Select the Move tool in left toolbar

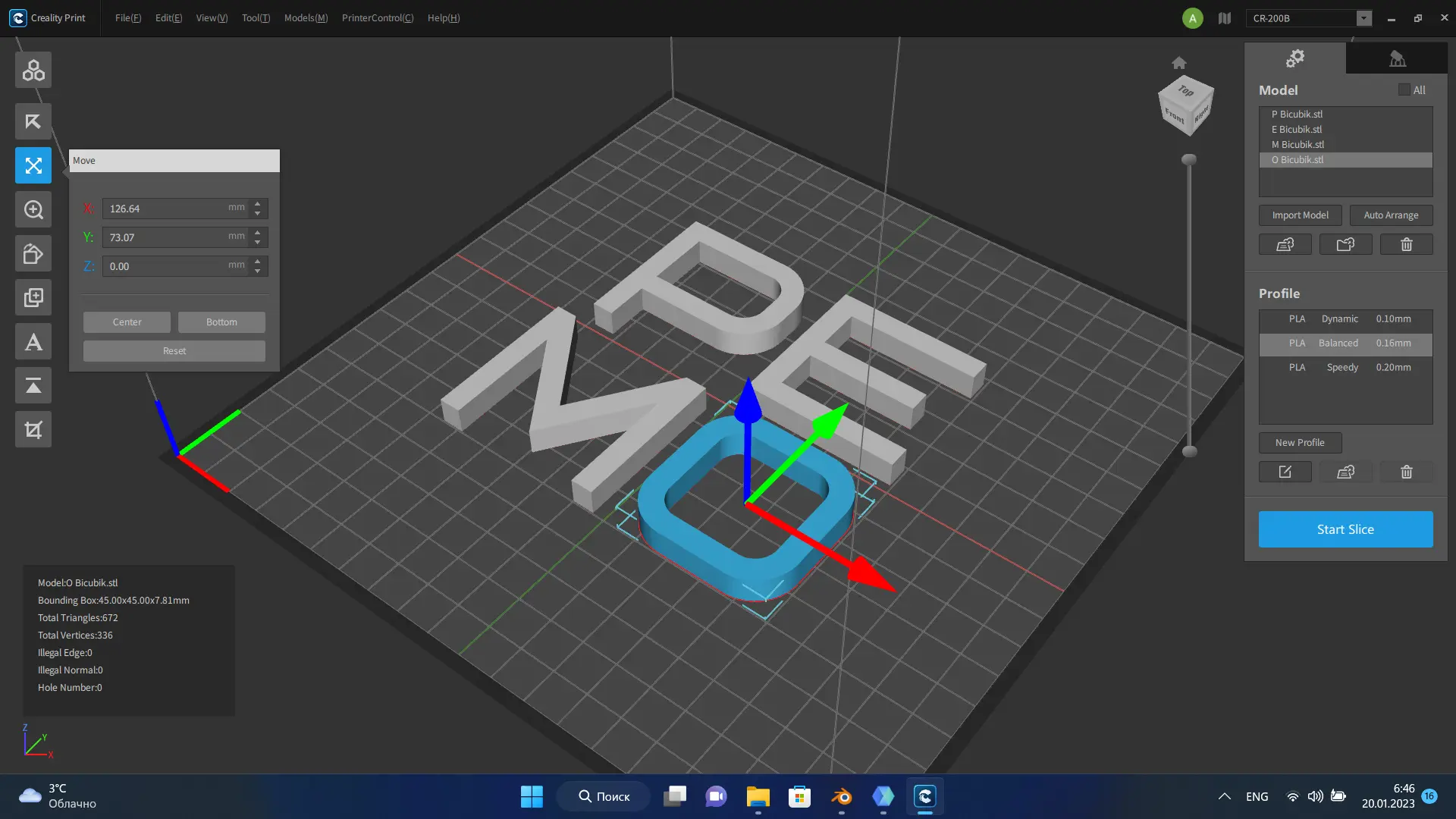coord(33,165)
